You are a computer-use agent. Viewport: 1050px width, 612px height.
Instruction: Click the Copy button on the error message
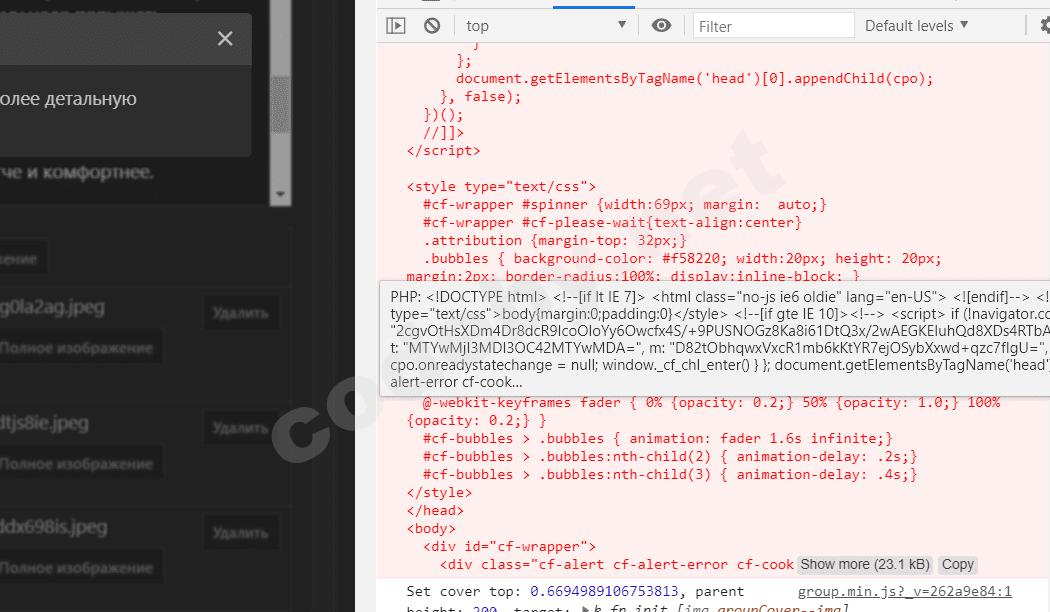(958, 564)
